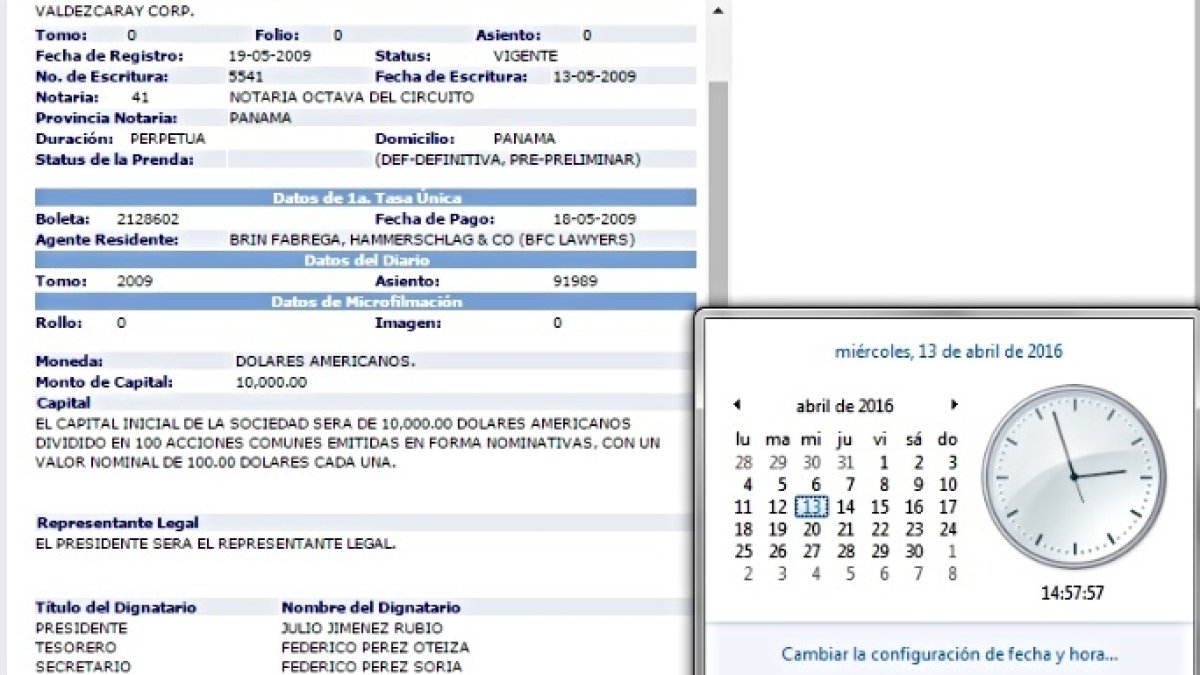Select April 24 in the Sunday column
The height and width of the screenshot is (675, 1200).
click(948, 530)
